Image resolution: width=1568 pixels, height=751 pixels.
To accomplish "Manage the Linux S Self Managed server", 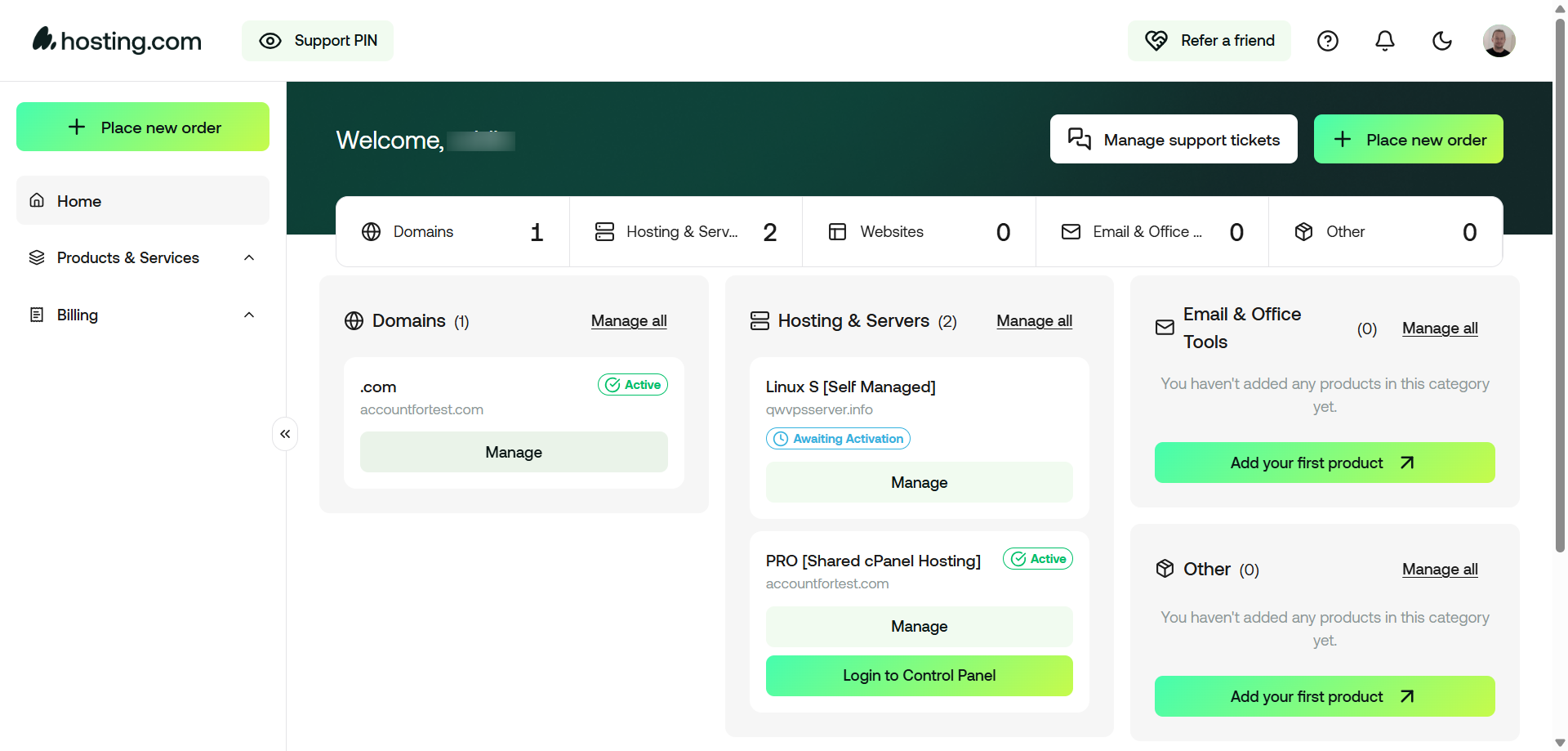I will [920, 482].
